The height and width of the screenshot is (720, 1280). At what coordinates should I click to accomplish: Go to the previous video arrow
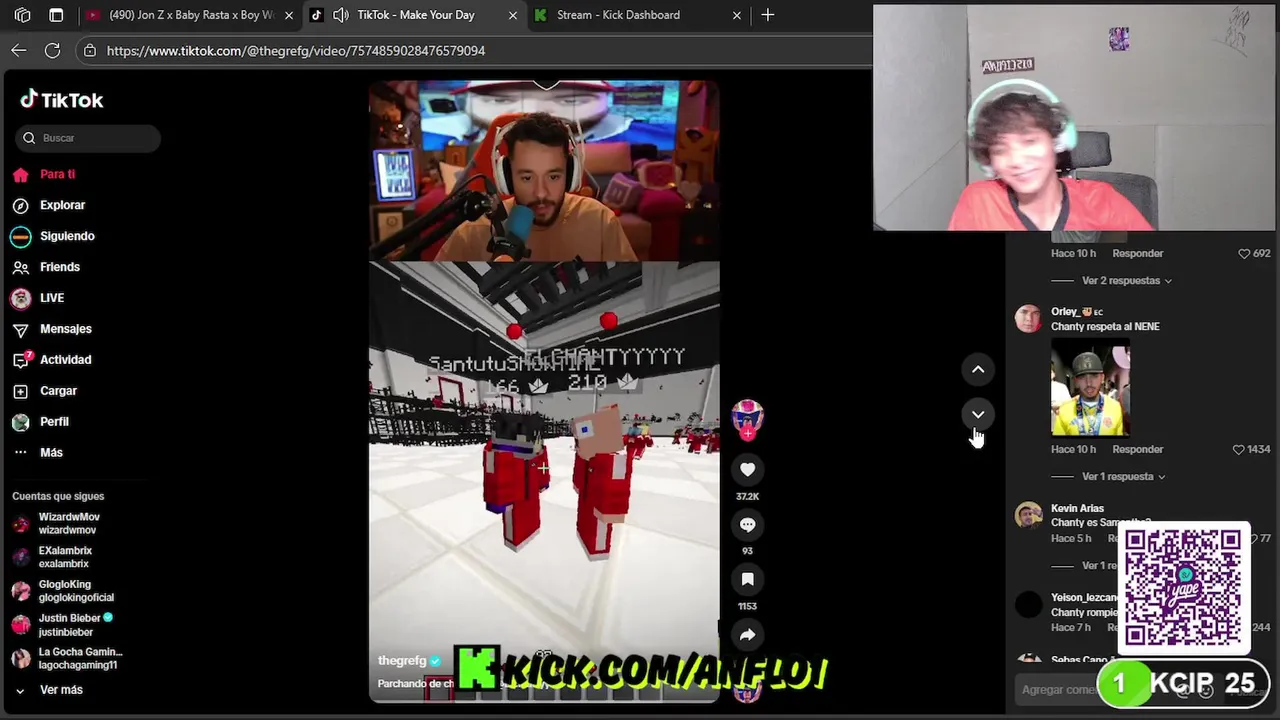pos(978,370)
